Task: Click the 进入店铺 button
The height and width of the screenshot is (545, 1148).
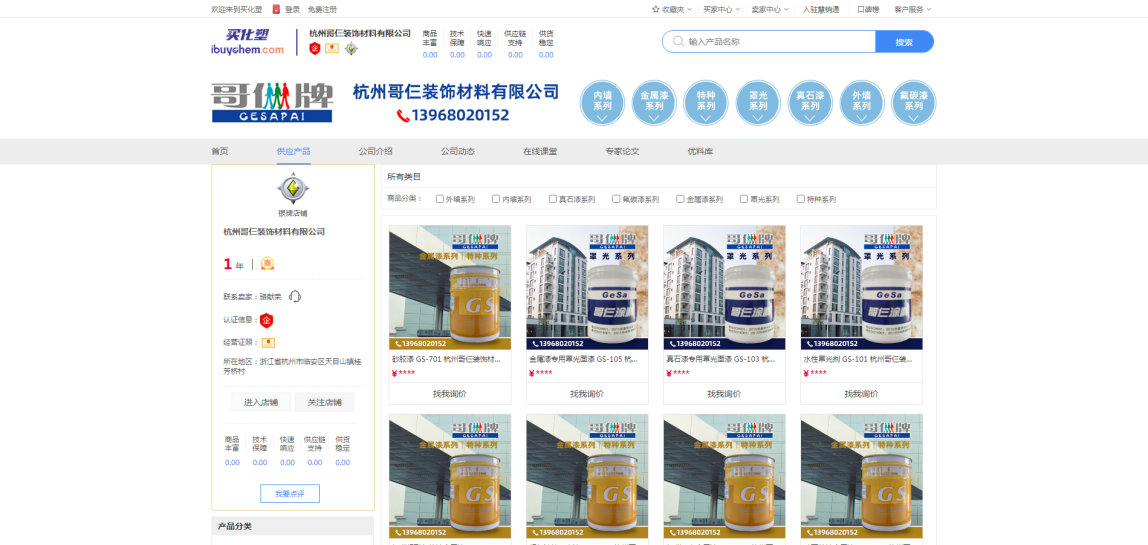Action: tap(261, 402)
